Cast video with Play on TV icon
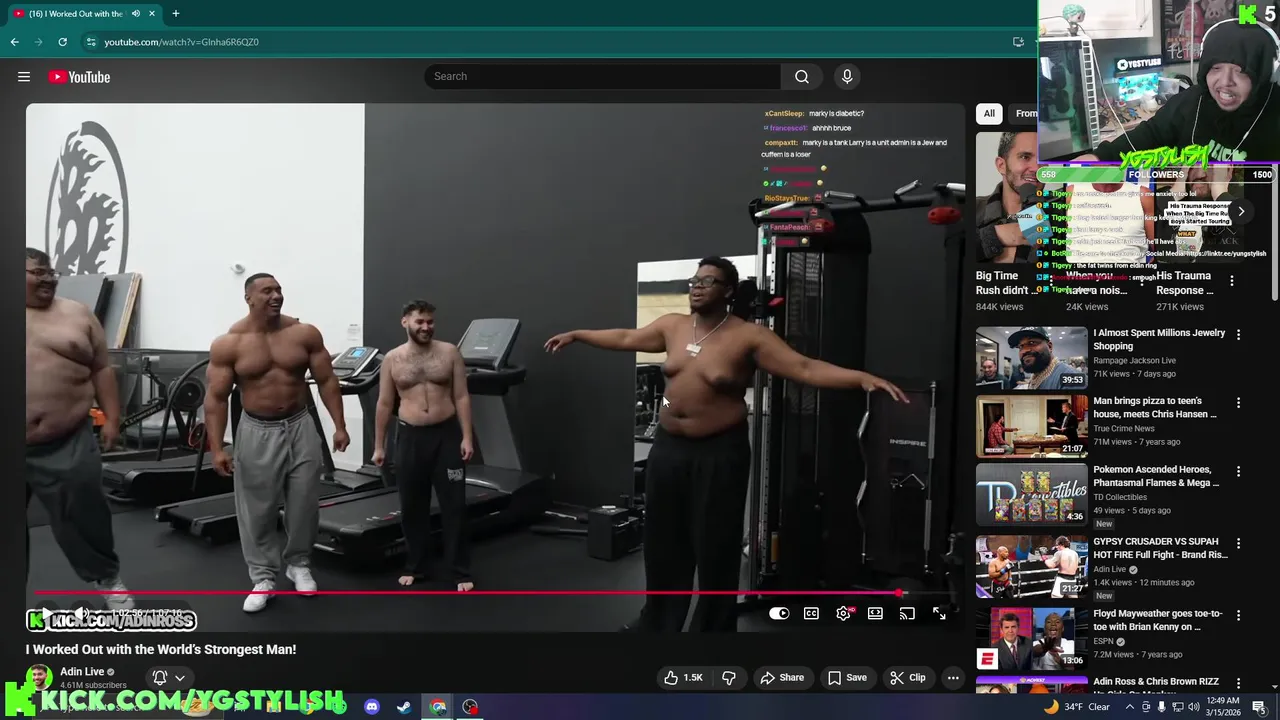Viewport: 1280px width, 720px height. (x=907, y=613)
